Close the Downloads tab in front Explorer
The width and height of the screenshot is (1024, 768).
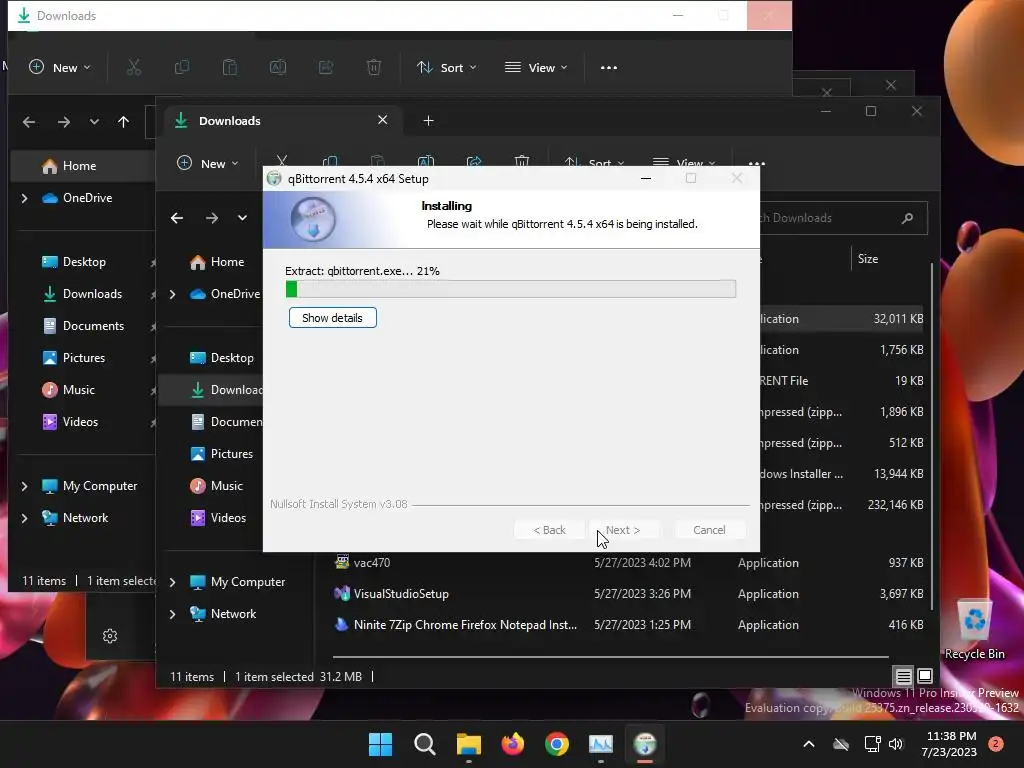[x=383, y=120]
